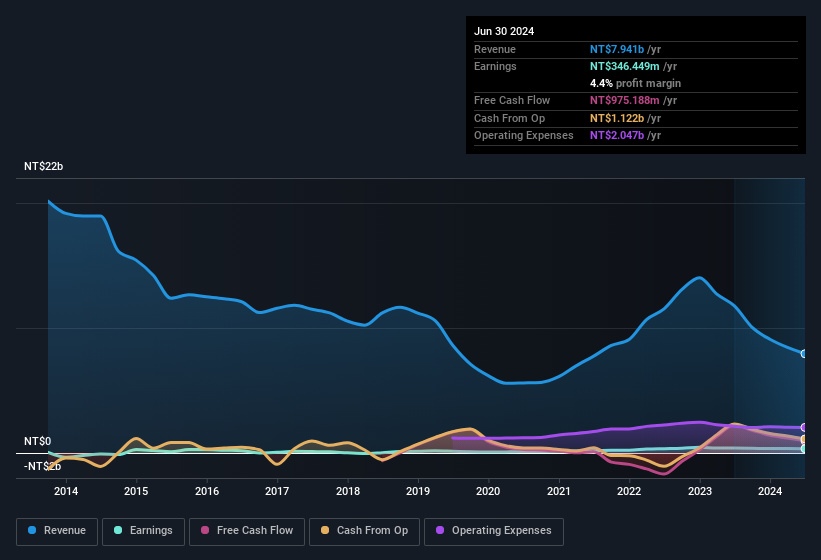Screen dimensions: 821x560
Task: Click the 2023 x-axis label
Action: 700,491
